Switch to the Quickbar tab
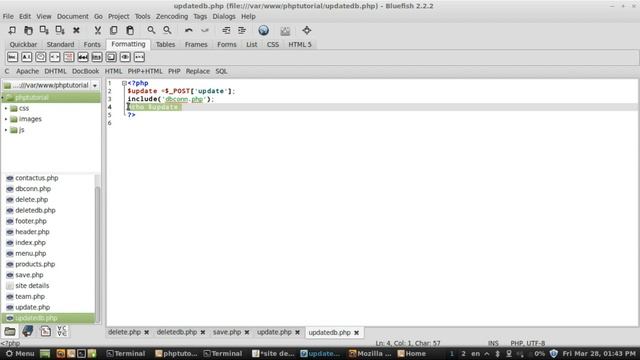Image resolution: width=640 pixels, height=360 pixels. tap(23, 44)
